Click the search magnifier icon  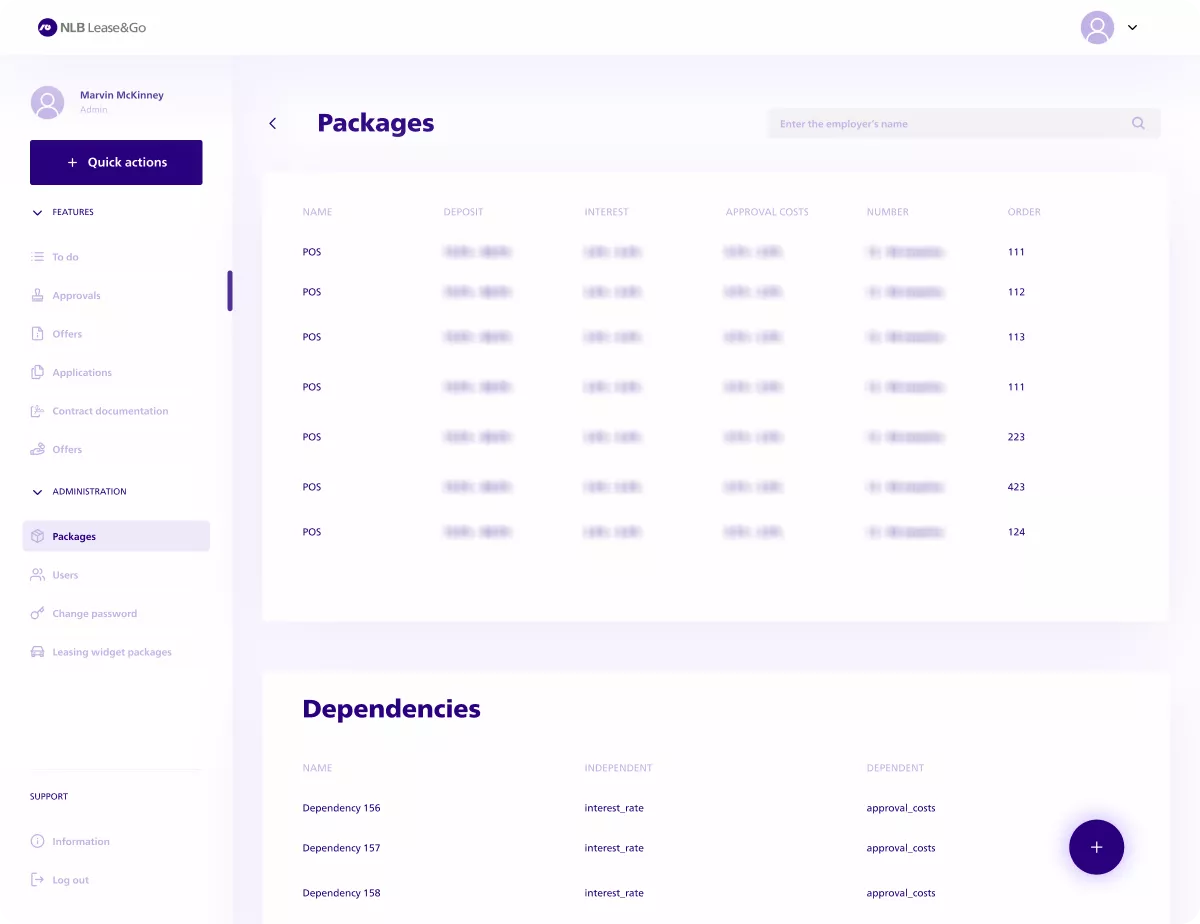pos(1138,124)
